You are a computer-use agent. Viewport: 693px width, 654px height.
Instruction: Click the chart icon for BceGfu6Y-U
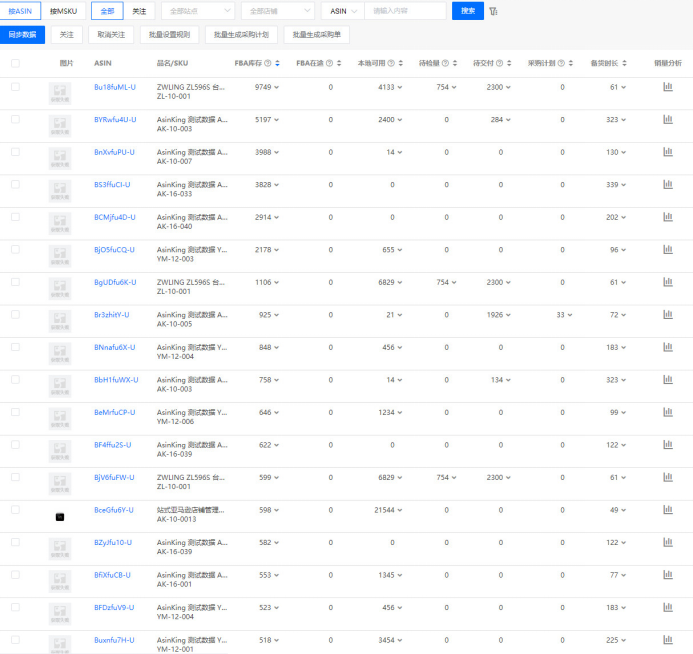pyautogui.click(x=668, y=510)
